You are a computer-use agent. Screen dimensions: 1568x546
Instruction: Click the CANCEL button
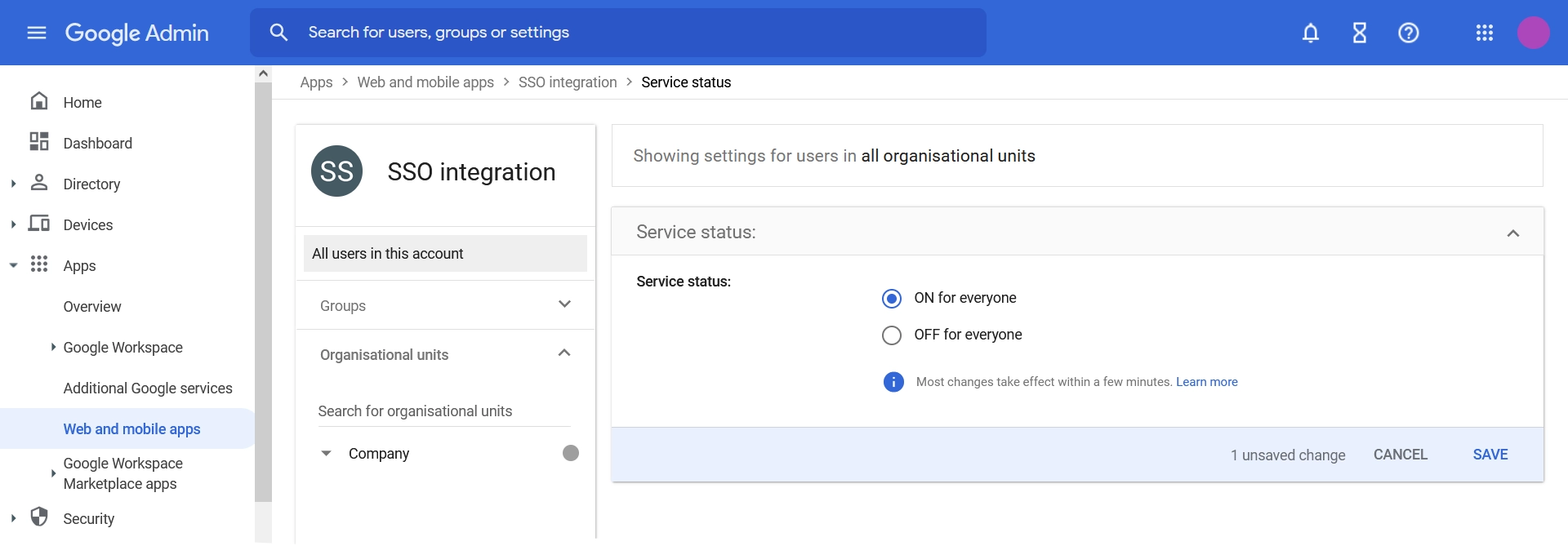[1401, 455]
